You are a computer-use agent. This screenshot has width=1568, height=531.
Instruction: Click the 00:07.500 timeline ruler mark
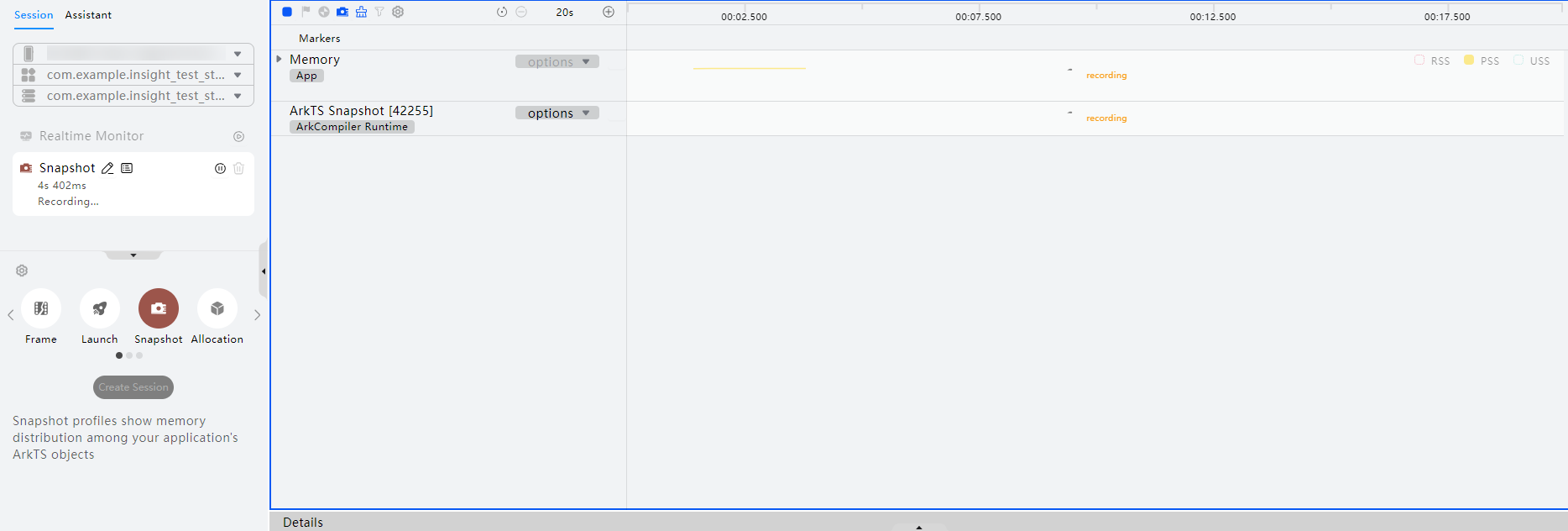point(978,17)
